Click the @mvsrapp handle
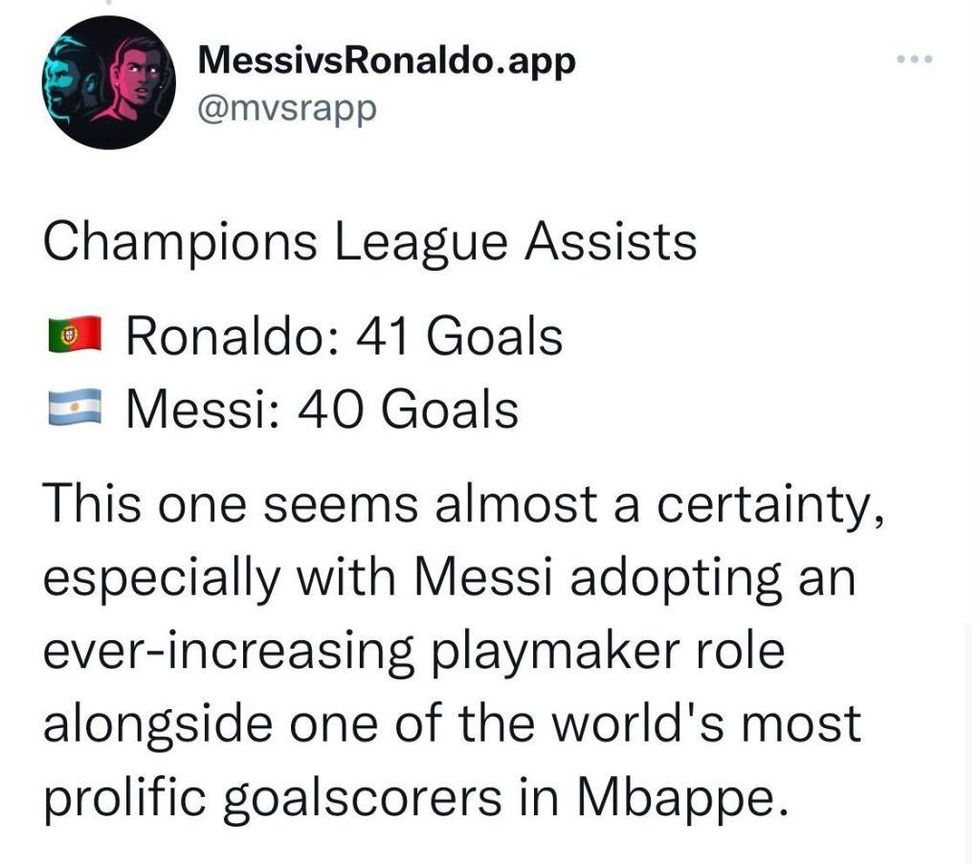 click(288, 110)
